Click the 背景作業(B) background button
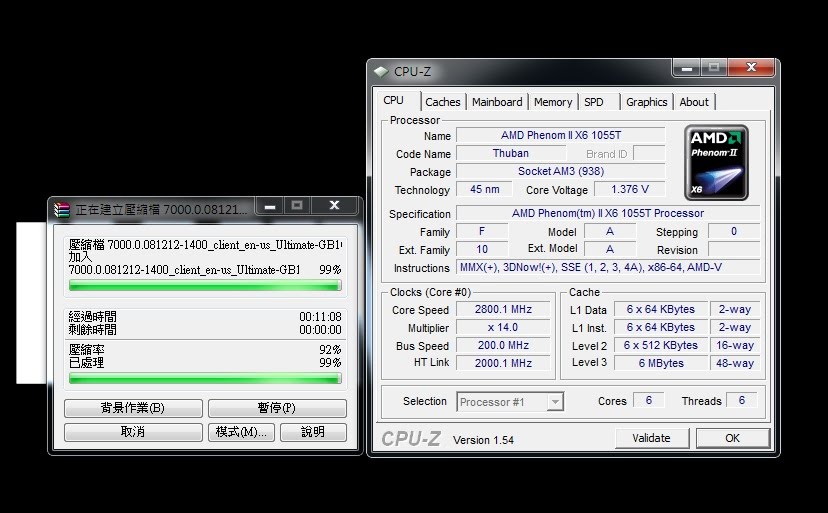This screenshot has width=828, height=513. click(x=133, y=408)
